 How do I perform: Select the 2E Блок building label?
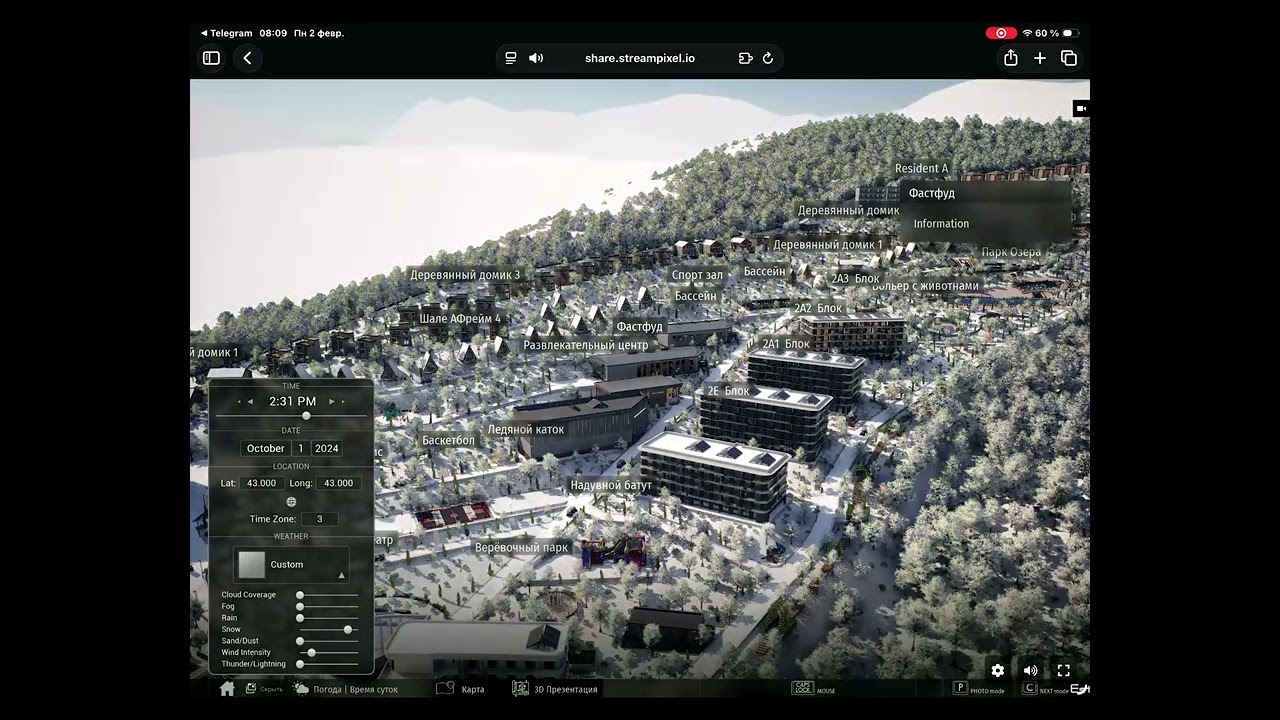[728, 391]
